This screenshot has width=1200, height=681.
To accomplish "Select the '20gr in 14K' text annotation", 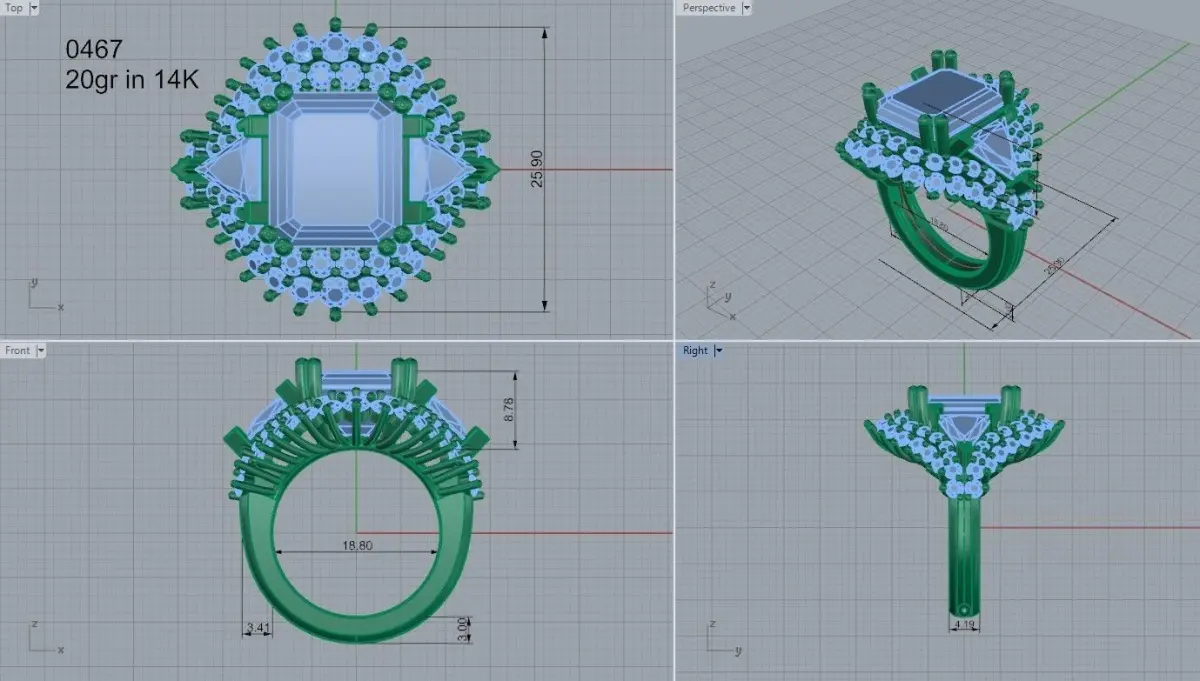I will pos(132,81).
